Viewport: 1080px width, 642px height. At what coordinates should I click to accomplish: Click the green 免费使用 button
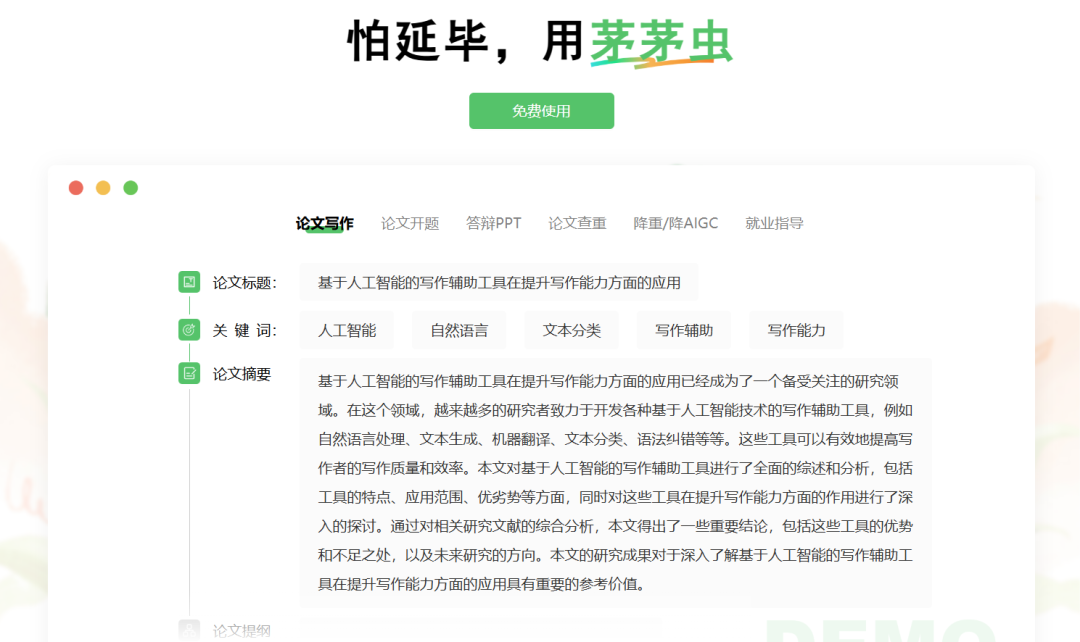[541, 111]
